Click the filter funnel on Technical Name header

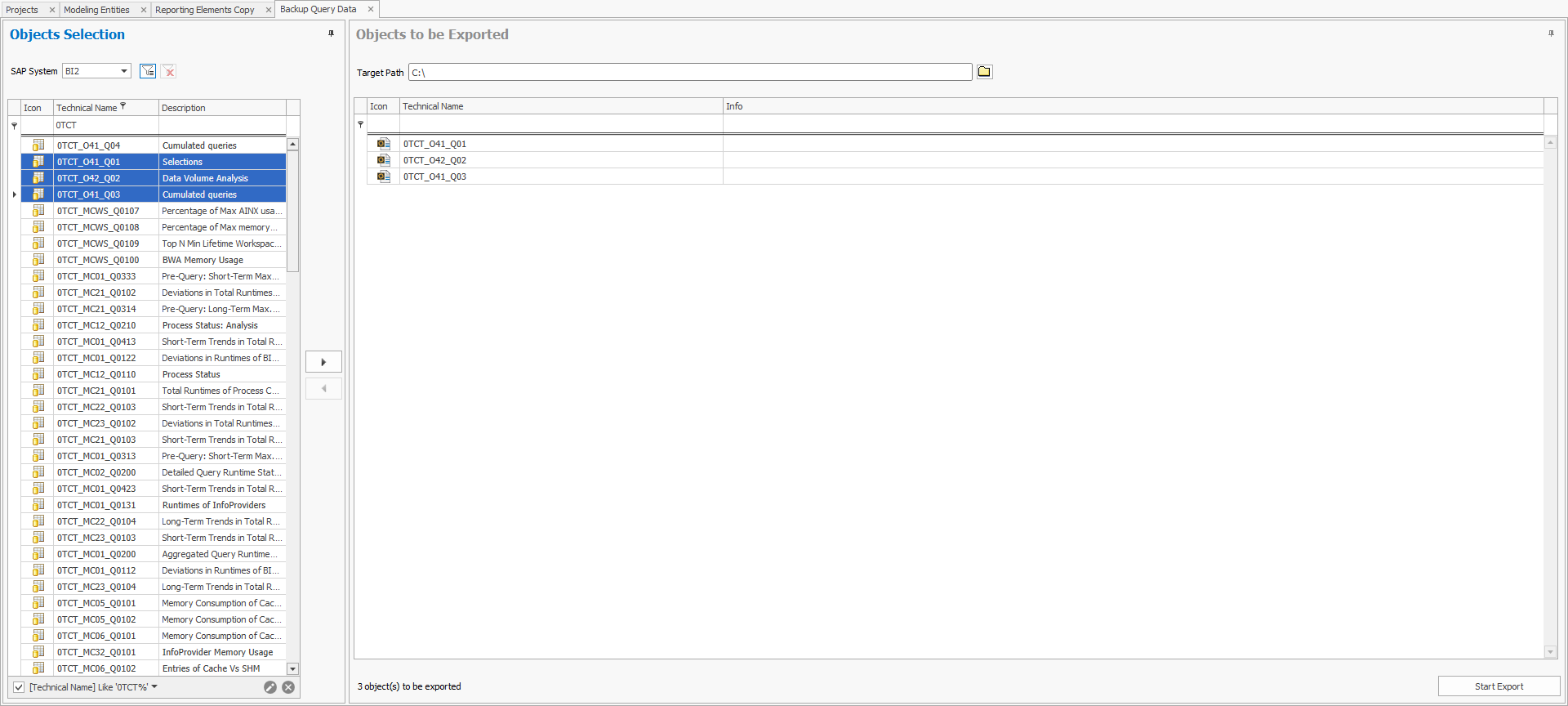[123, 106]
